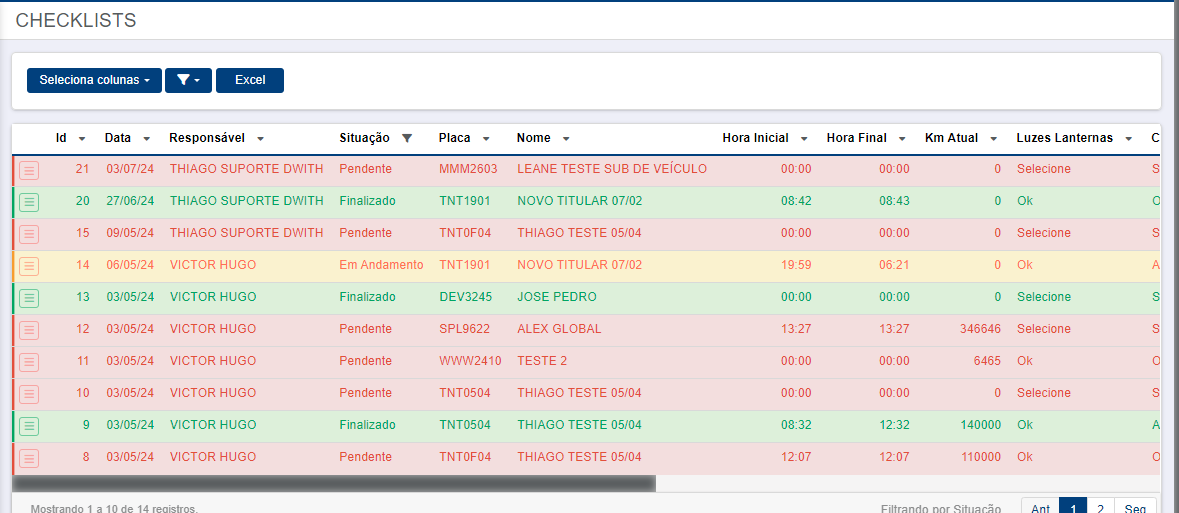Click Hora Inicial 19:59 cell
Image resolution: width=1179 pixels, height=513 pixels.
point(796,265)
